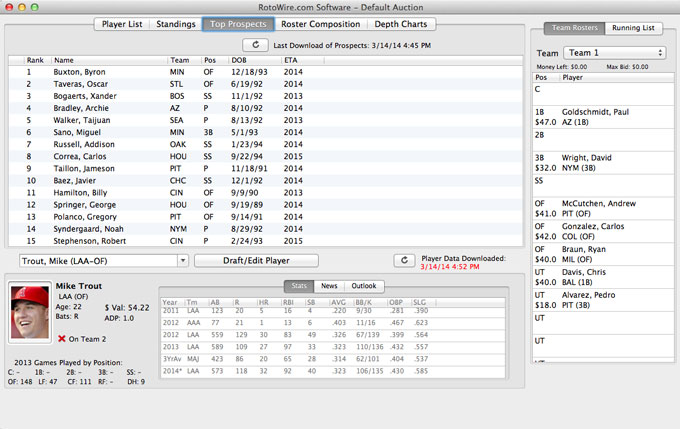680x429 pixels.
Task: Click in the Trout, Mike player field
Action: pos(98,261)
